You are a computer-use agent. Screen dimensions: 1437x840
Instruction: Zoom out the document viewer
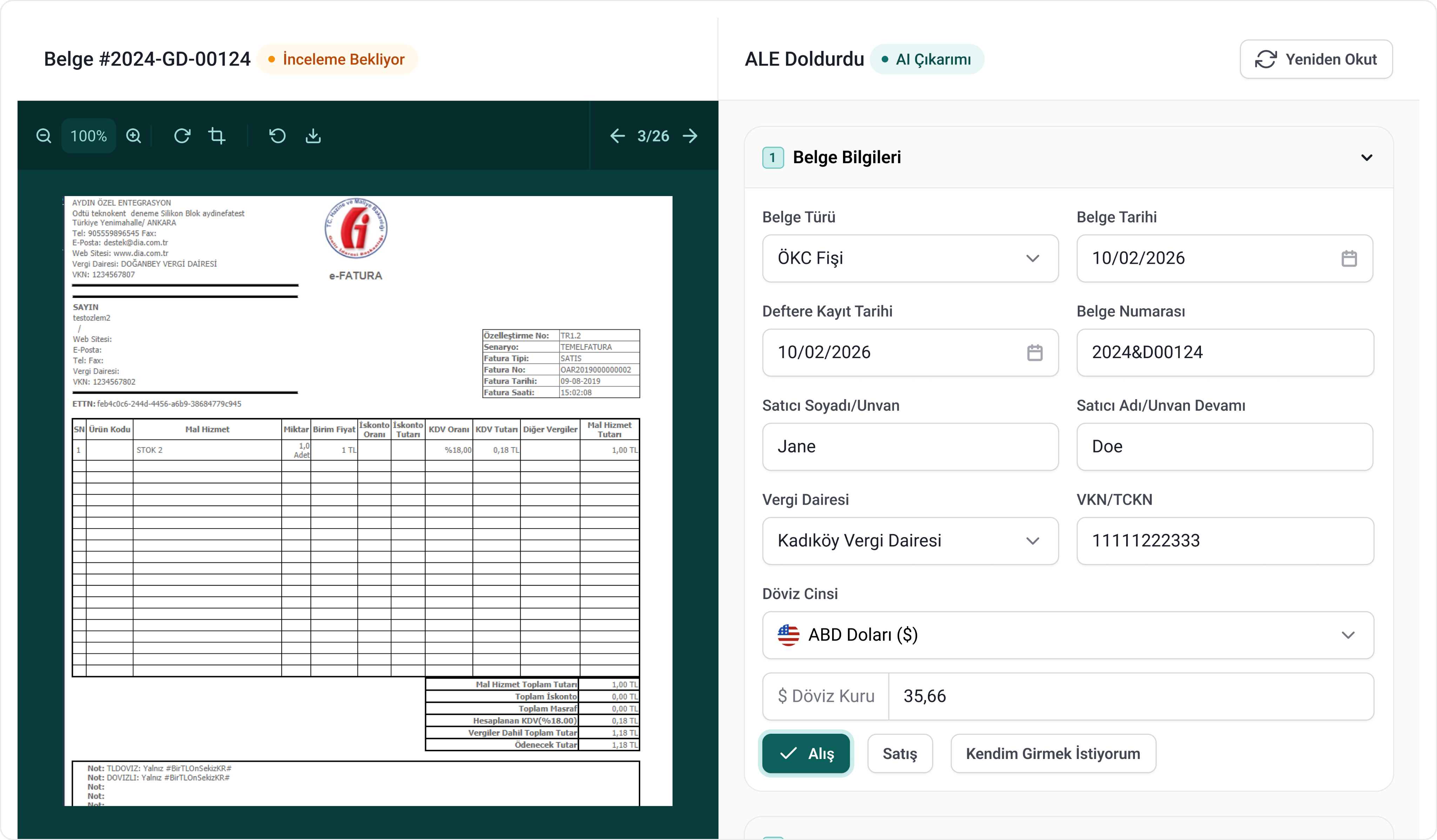[44, 136]
